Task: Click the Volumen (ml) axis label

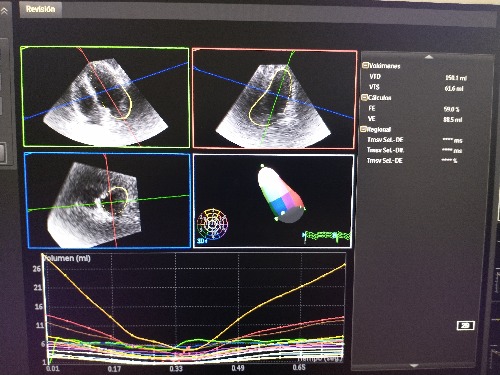Action: click(68, 258)
